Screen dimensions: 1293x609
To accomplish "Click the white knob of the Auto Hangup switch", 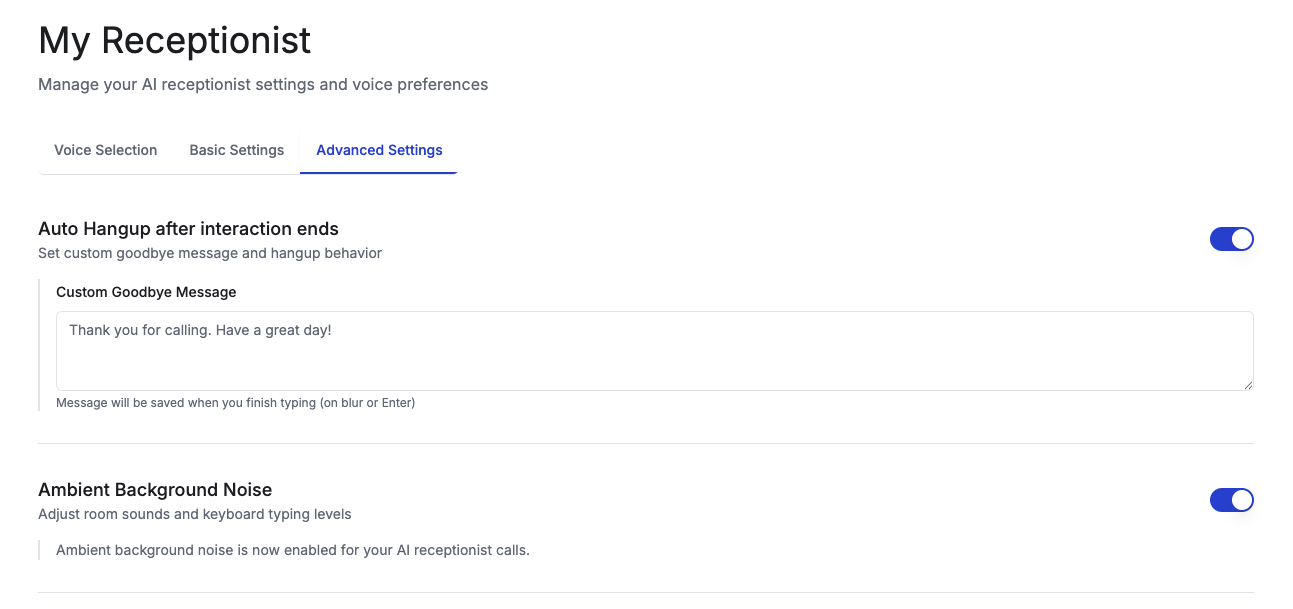I will point(1241,239).
